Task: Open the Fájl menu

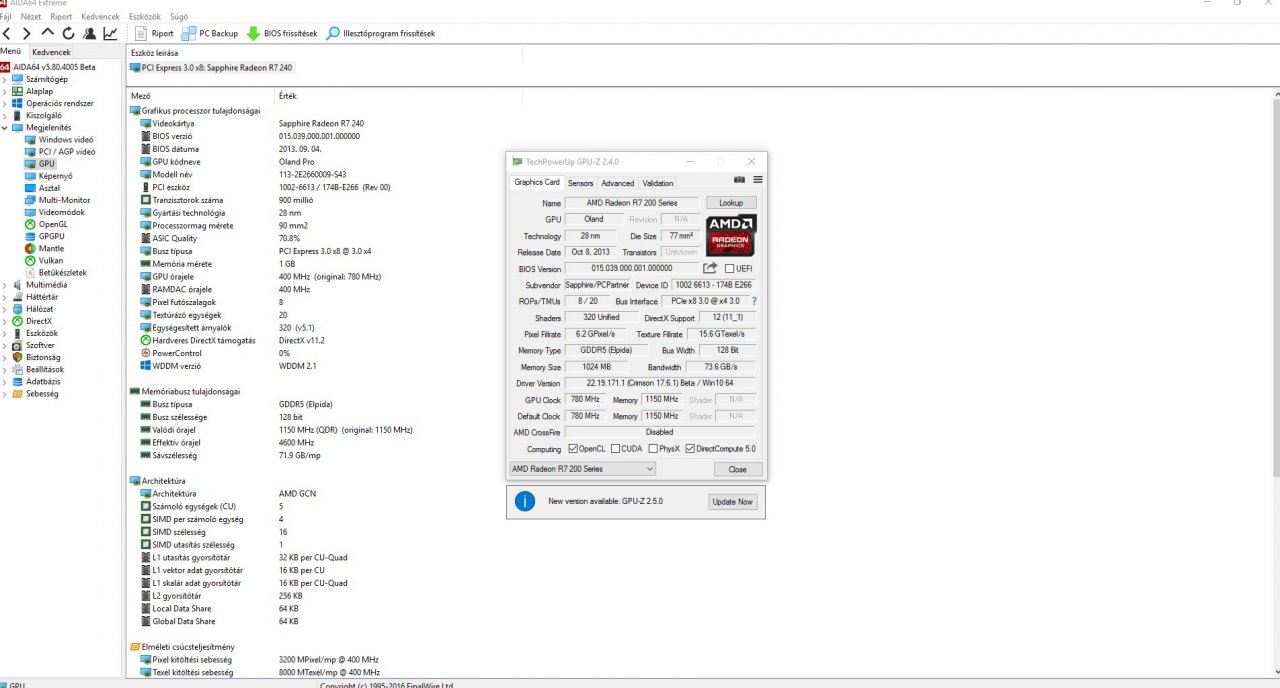Action: (x=6, y=17)
